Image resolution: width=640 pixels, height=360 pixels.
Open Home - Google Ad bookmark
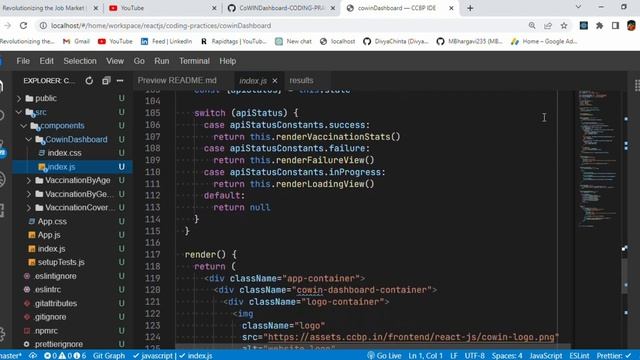click(544, 41)
